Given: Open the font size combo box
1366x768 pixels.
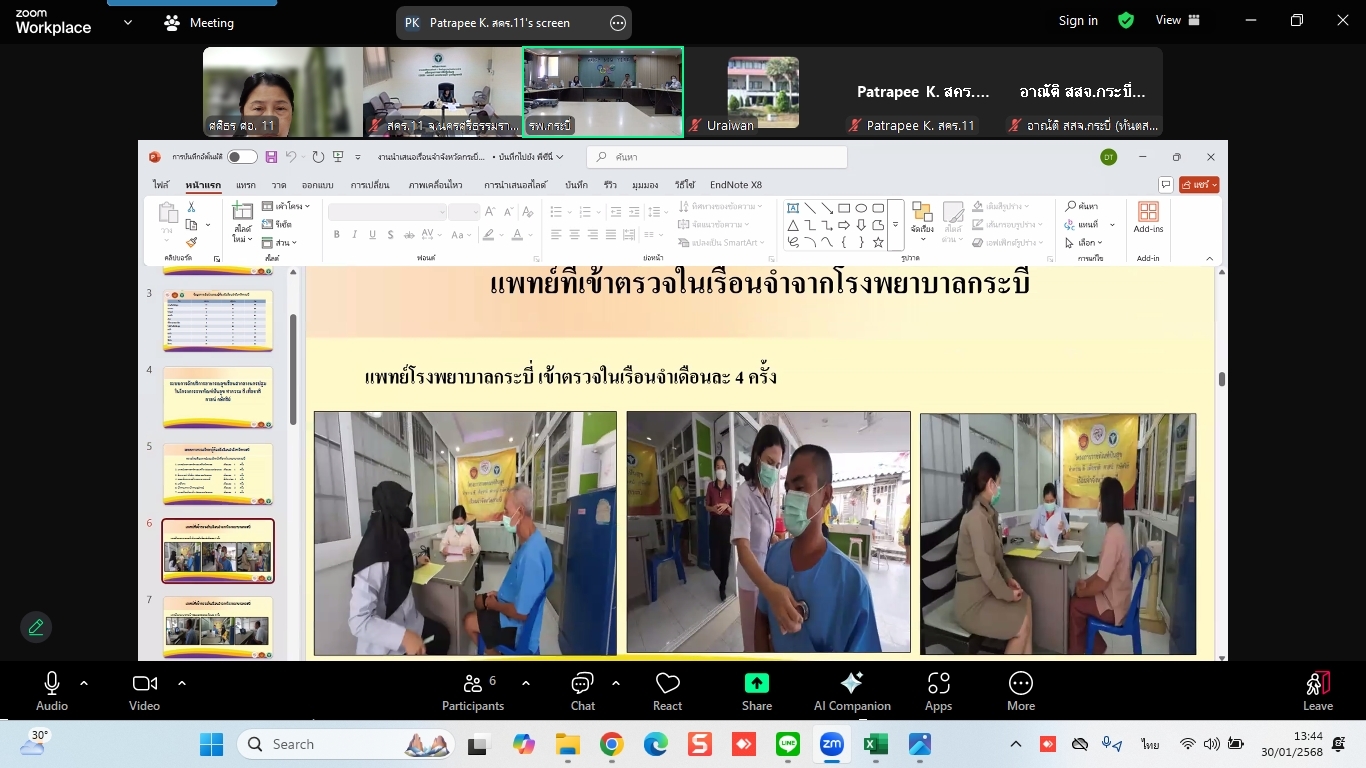Looking at the screenshot, I should pyautogui.click(x=465, y=211).
